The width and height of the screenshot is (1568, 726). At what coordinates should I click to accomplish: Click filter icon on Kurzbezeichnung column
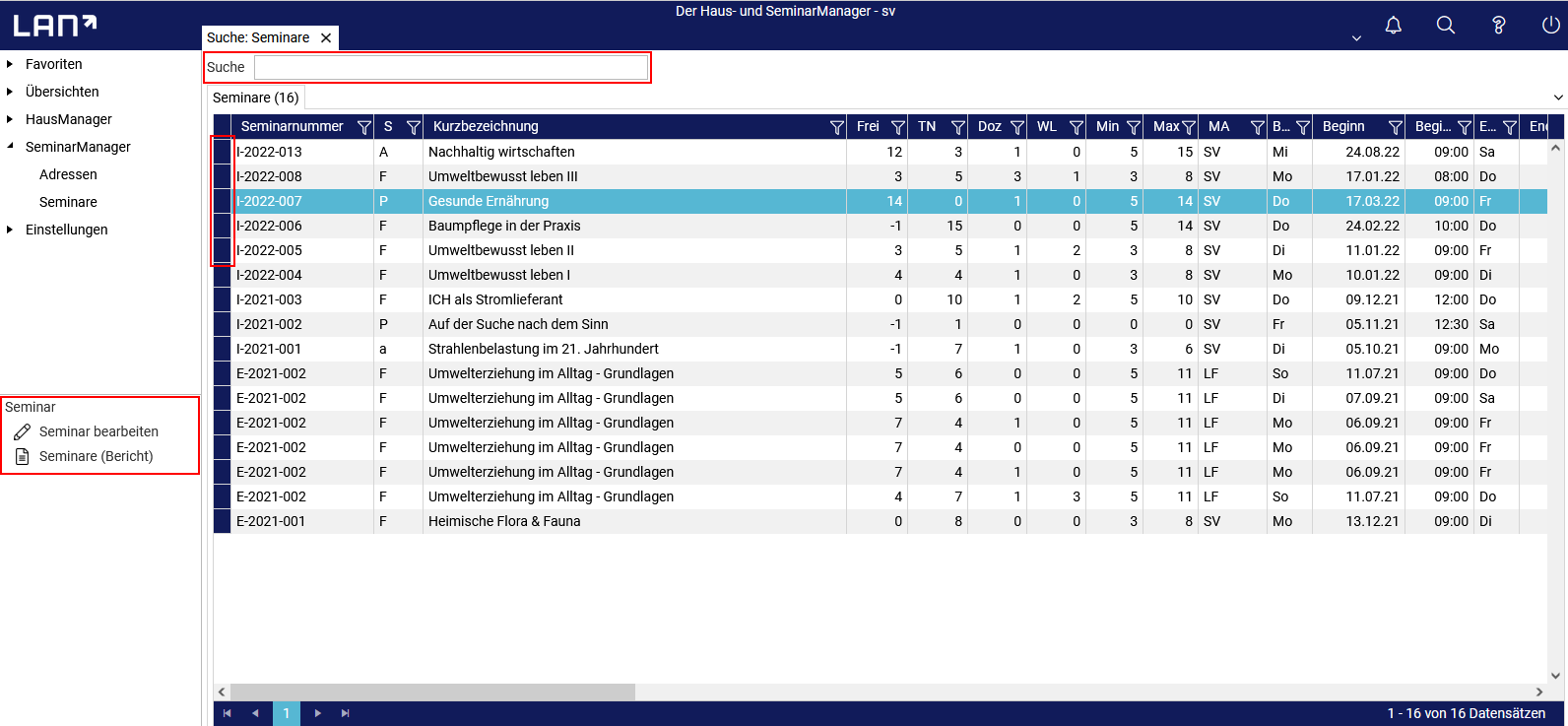(837, 127)
